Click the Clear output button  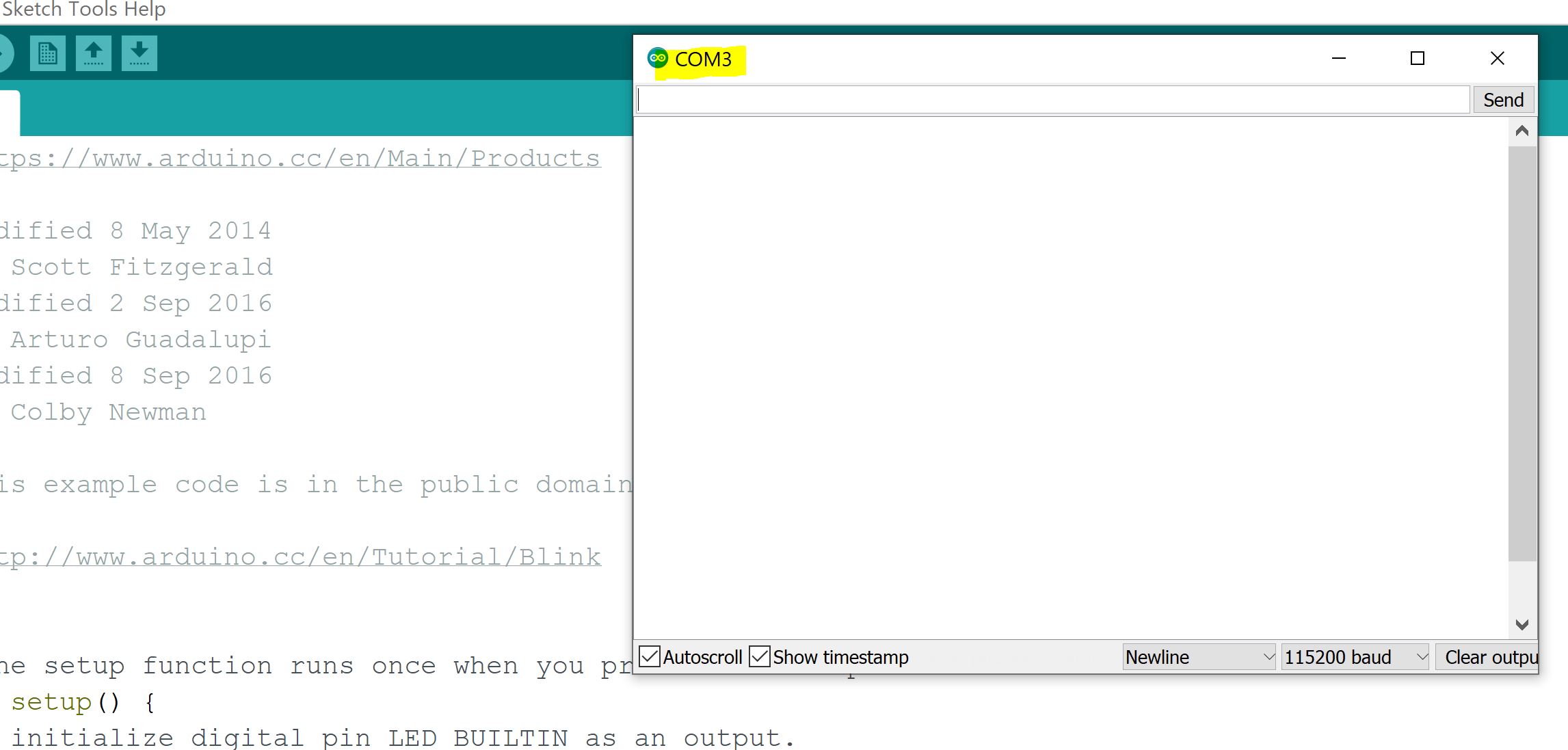[1488, 657]
